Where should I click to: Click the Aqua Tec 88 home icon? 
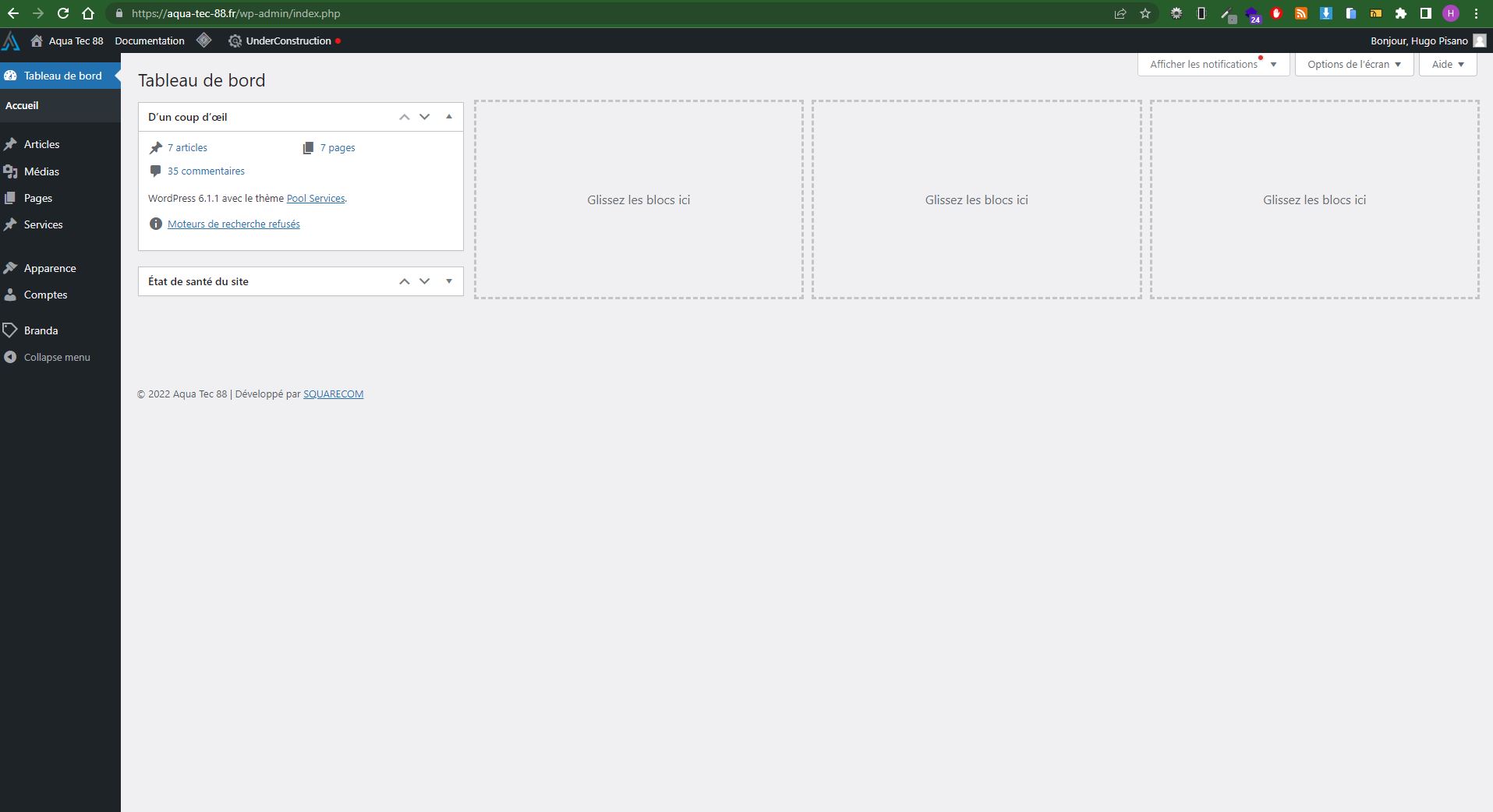point(37,41)
